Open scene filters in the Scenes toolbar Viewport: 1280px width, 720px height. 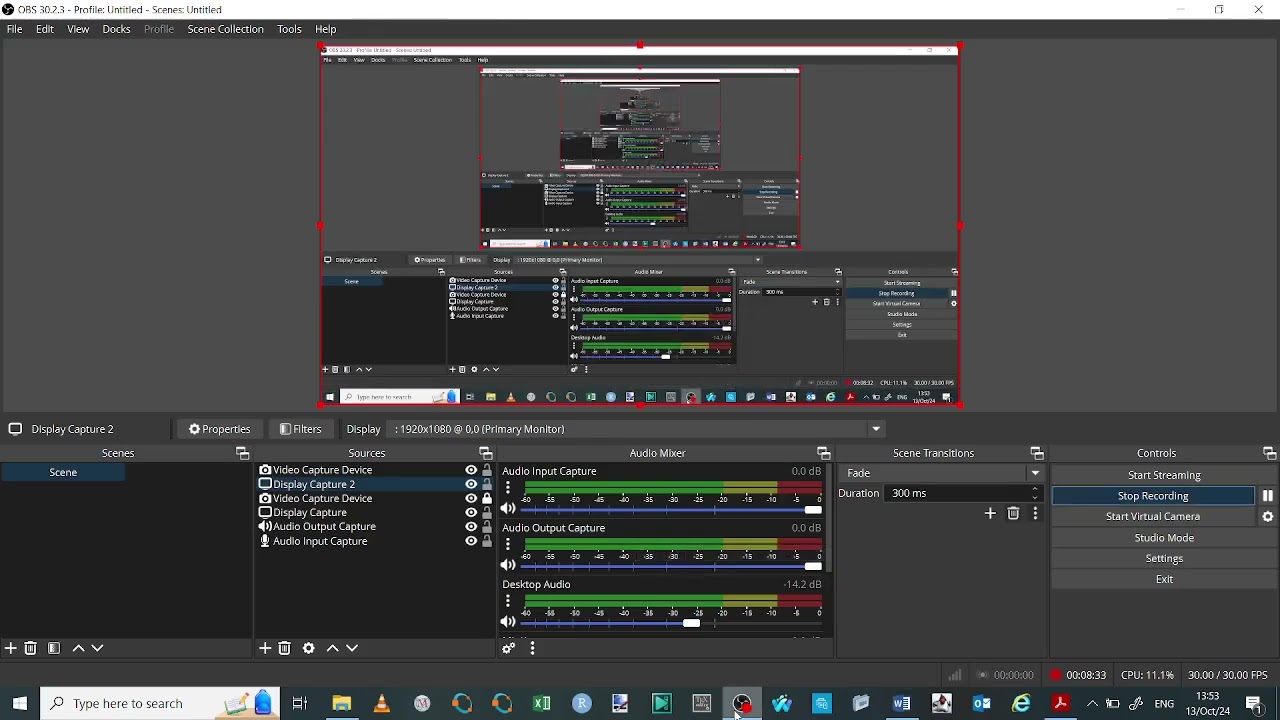pos(54,649)
